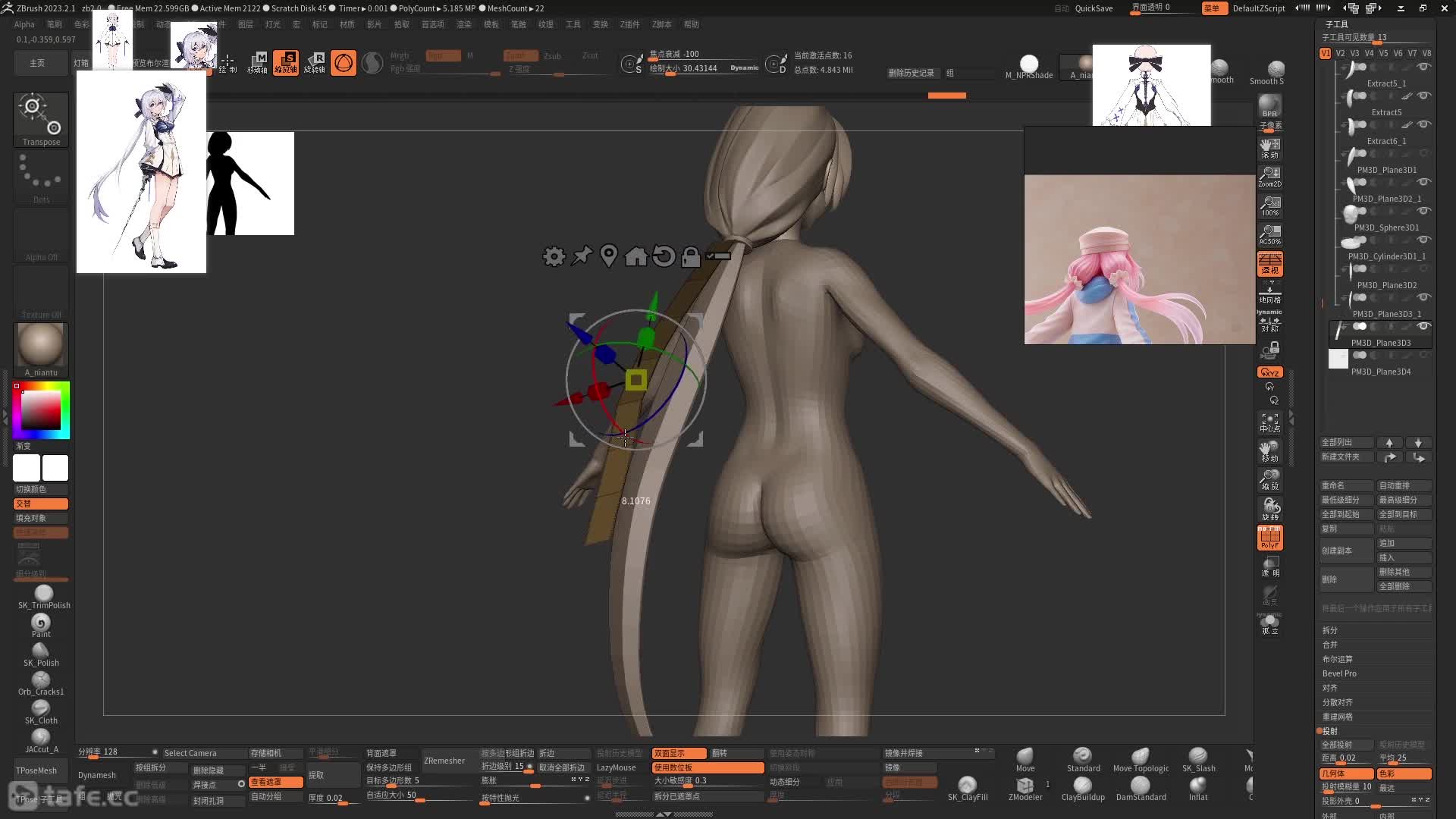
Task: Adjust the 厚度 thickness 0.02 slider
Action: coord(333,798)
